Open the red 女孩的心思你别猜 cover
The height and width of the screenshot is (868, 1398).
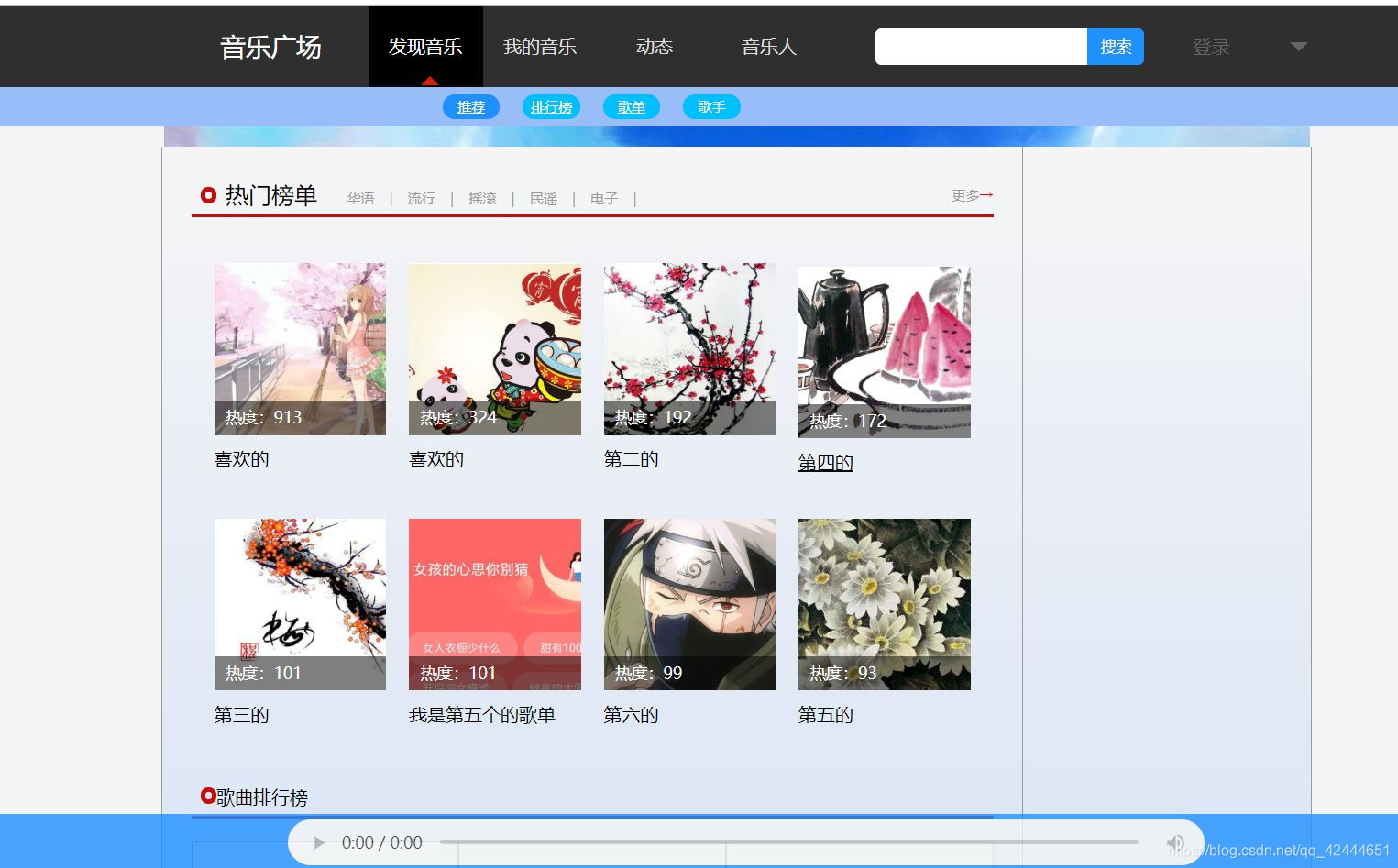(x=495, y=604)
